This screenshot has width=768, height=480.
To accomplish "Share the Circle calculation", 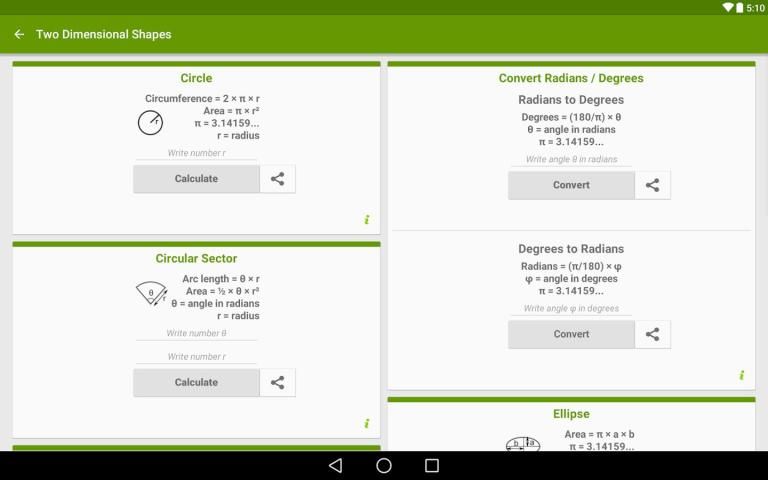I will click(x=277, y=179).
